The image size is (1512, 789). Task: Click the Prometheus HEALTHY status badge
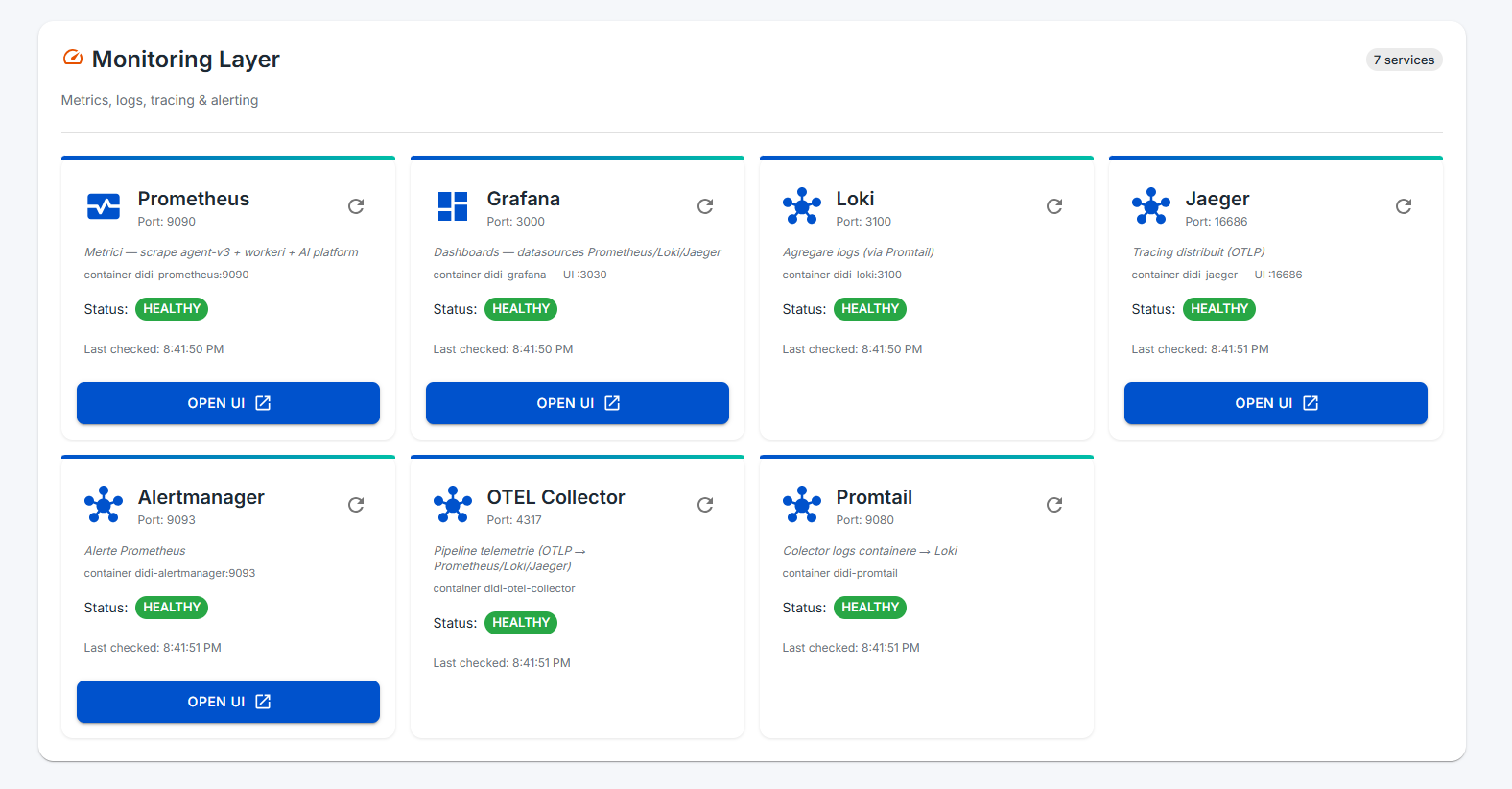coord(172,309)
